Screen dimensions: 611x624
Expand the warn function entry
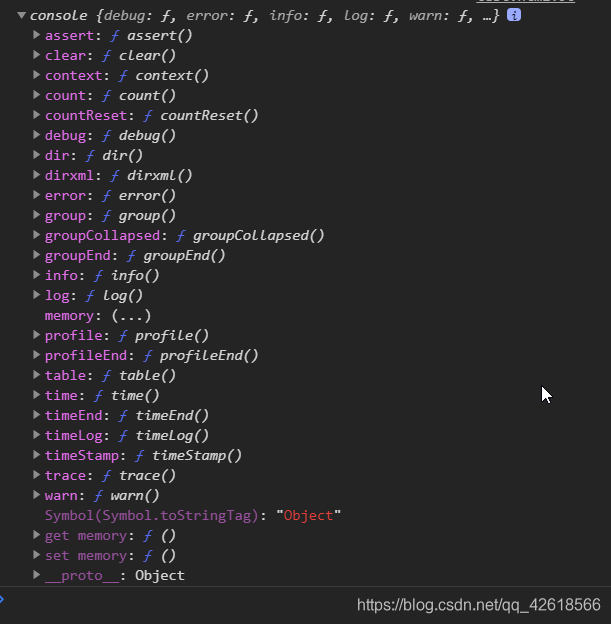coord(36,495)
